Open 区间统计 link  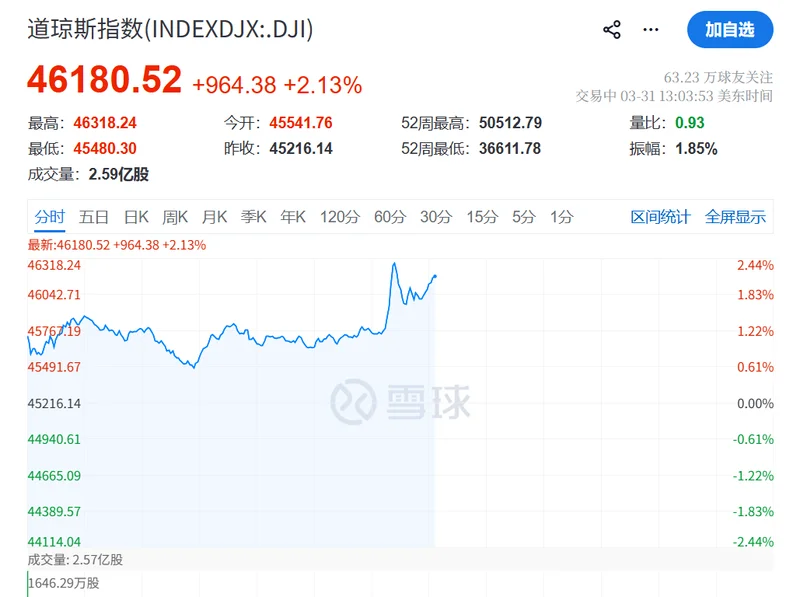point(660,217)
